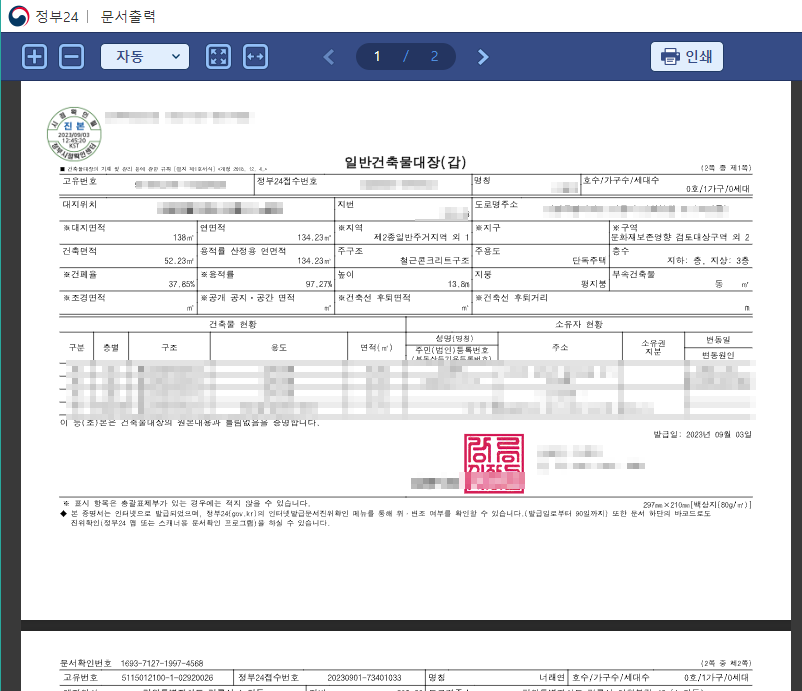Print the document using the 인쇄 button
The height and width of the screenshot is (691, 802).
(686, 56)
